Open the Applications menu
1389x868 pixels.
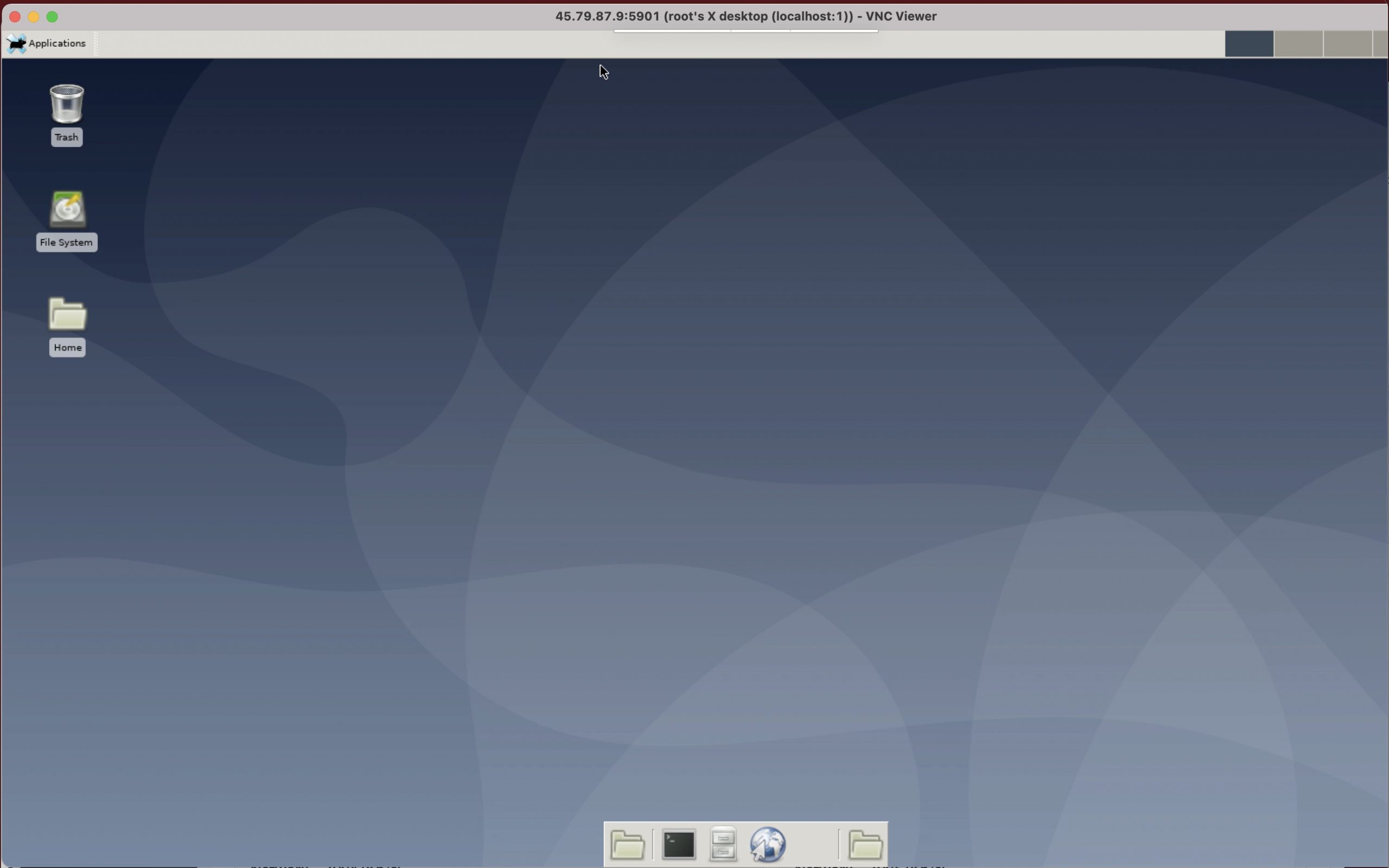click(x=46, y=43)
